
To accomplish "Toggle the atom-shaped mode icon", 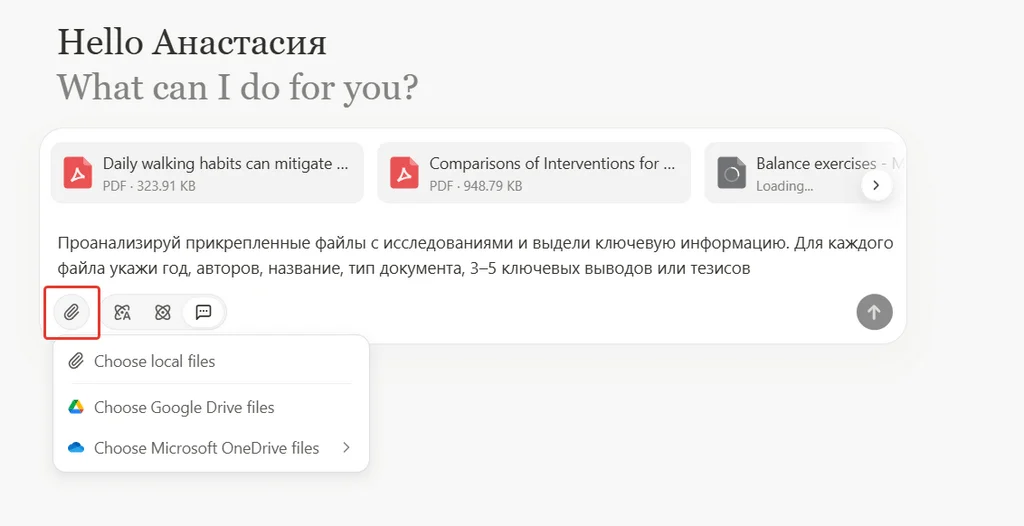I will point(163,312).
